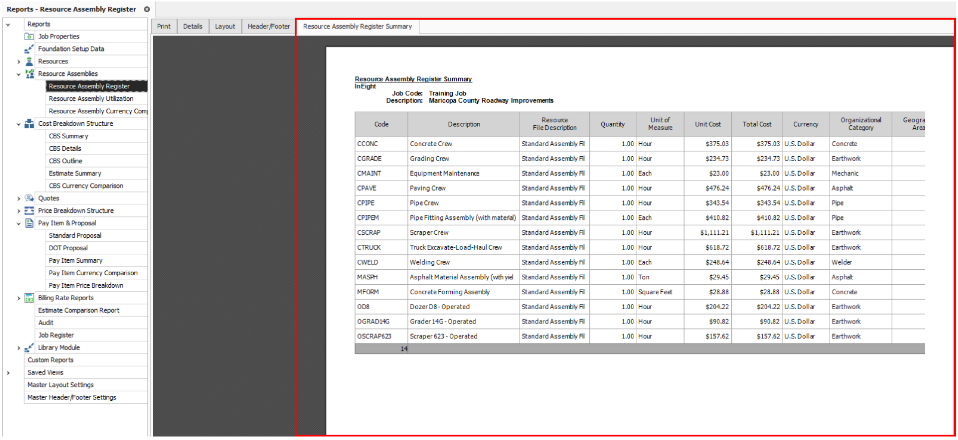Viewport: 958px width, 440px height.
Task: Open Resource Assembly Currency Comparison report
Action: tap(97, 111)
